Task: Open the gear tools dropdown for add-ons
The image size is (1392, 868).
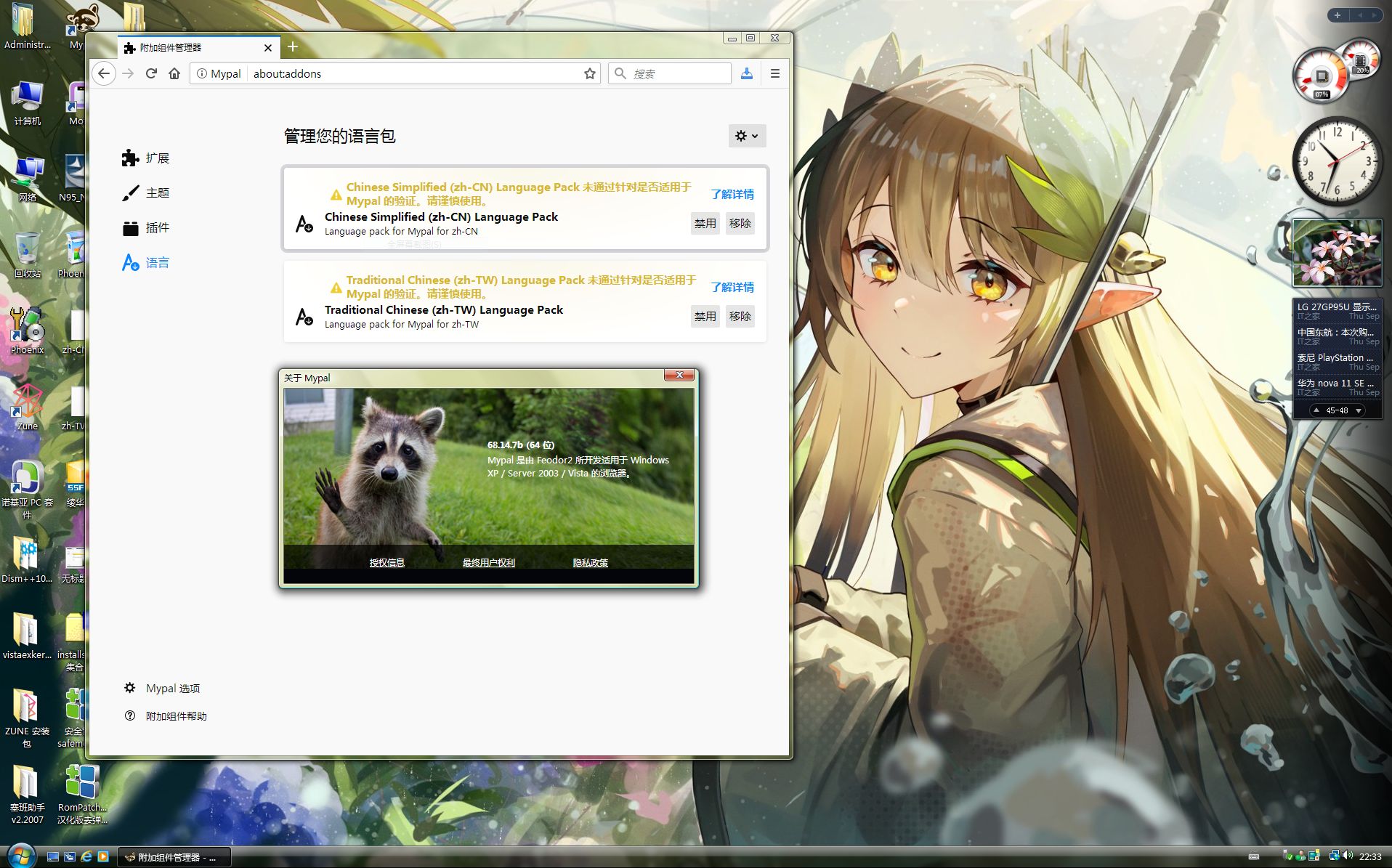Action: [x=747, y=136]
